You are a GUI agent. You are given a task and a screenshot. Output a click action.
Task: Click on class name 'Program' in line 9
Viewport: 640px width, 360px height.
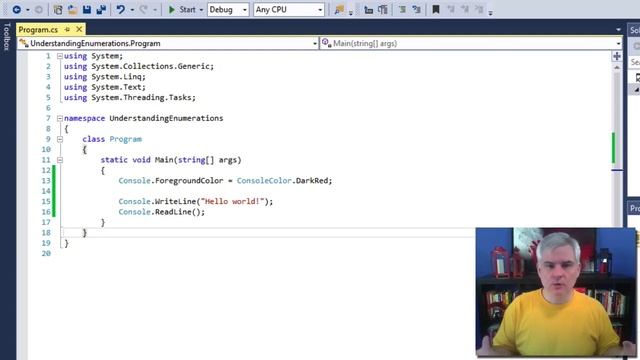click(125, 139)
